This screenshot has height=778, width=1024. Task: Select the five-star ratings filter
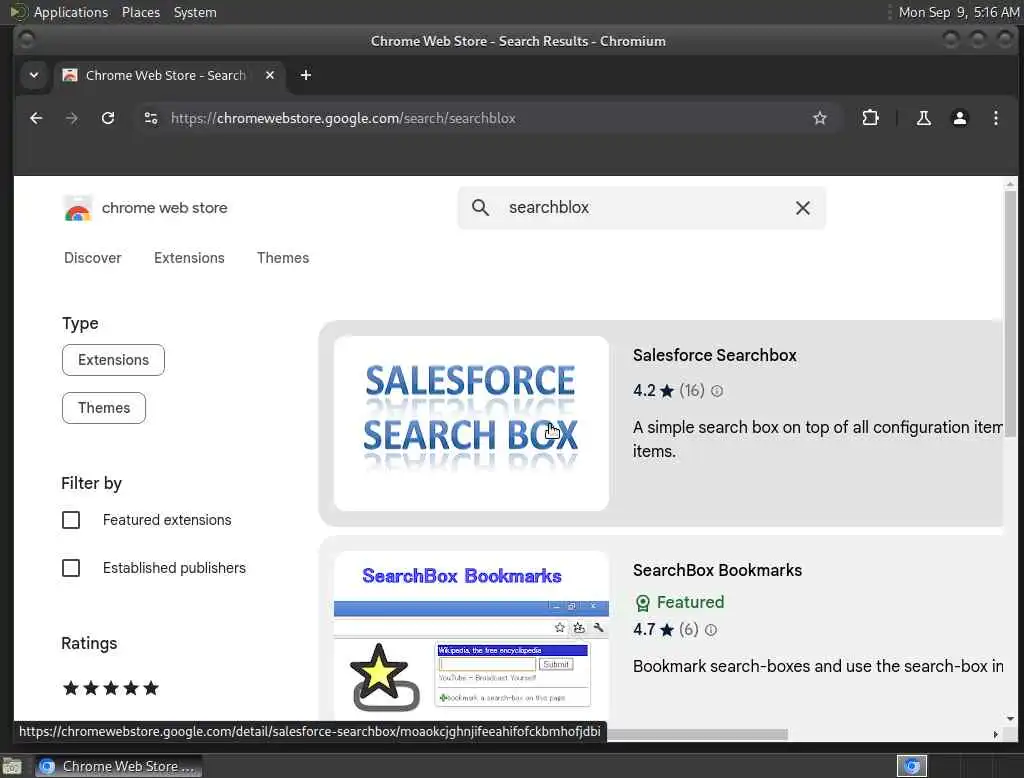pyautogui.click(x=111, y=688)
